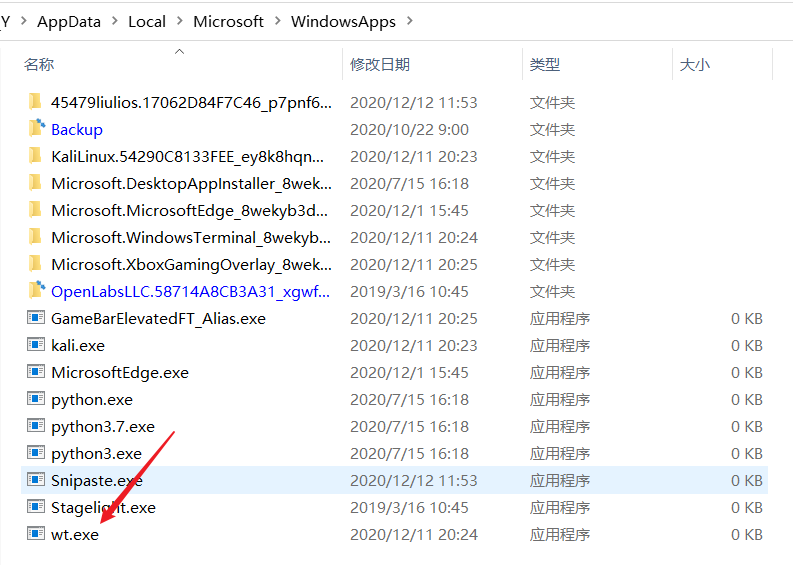Click the 2019/3/16 10:45 date of Stagelight.exe

click(409, 508)
